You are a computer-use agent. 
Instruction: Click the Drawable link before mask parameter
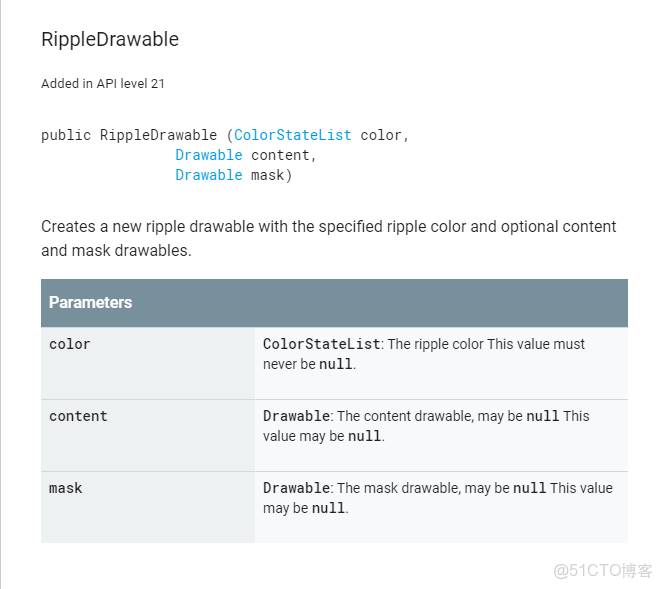click(208, 175)
